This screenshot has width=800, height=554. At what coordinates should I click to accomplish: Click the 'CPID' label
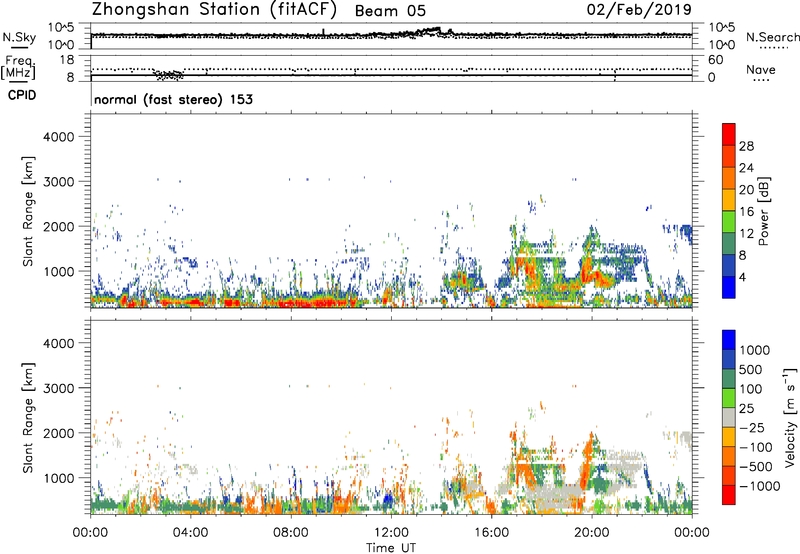(x=22, y=95)
